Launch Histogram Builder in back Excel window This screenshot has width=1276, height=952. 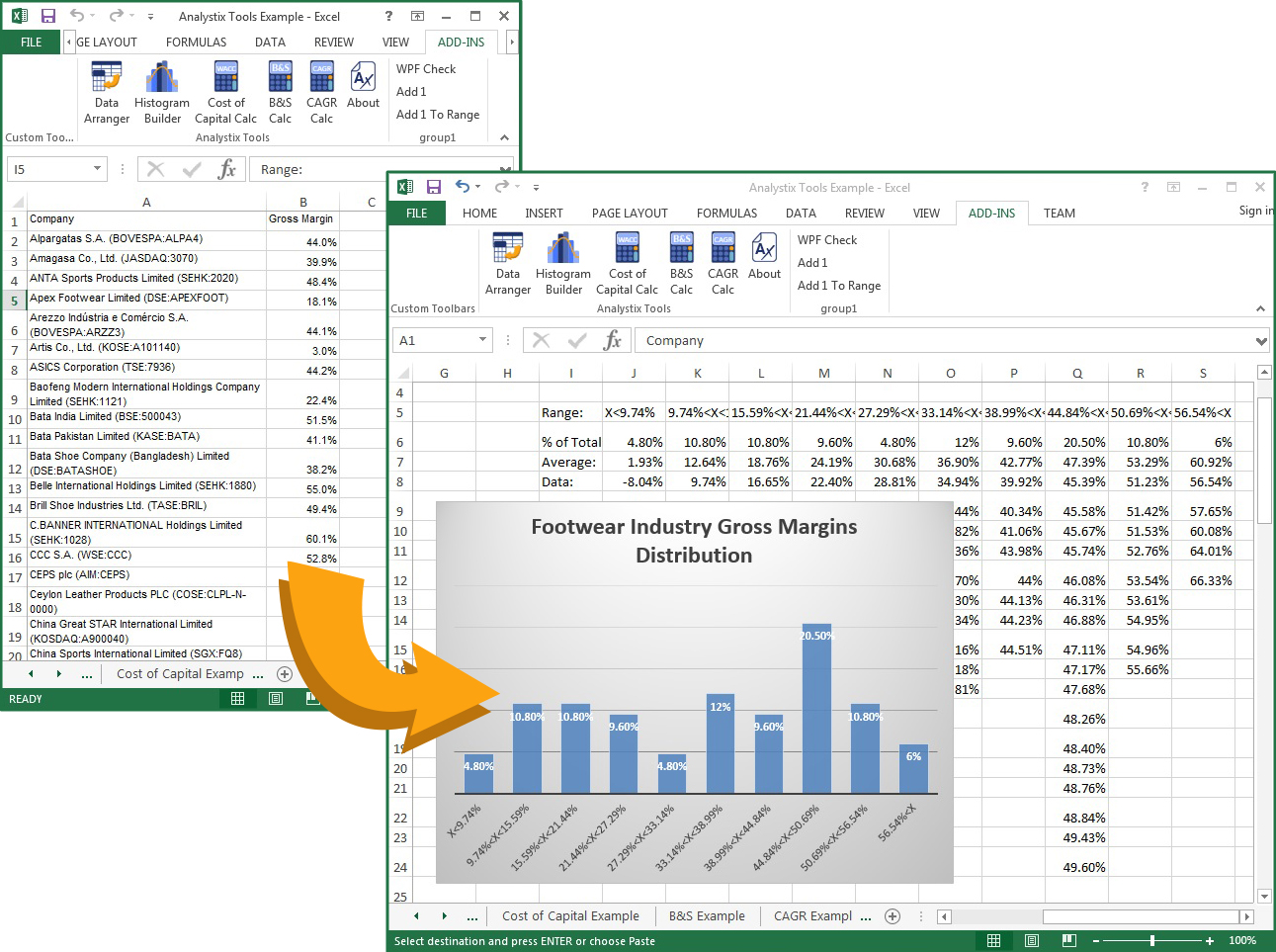162,93
